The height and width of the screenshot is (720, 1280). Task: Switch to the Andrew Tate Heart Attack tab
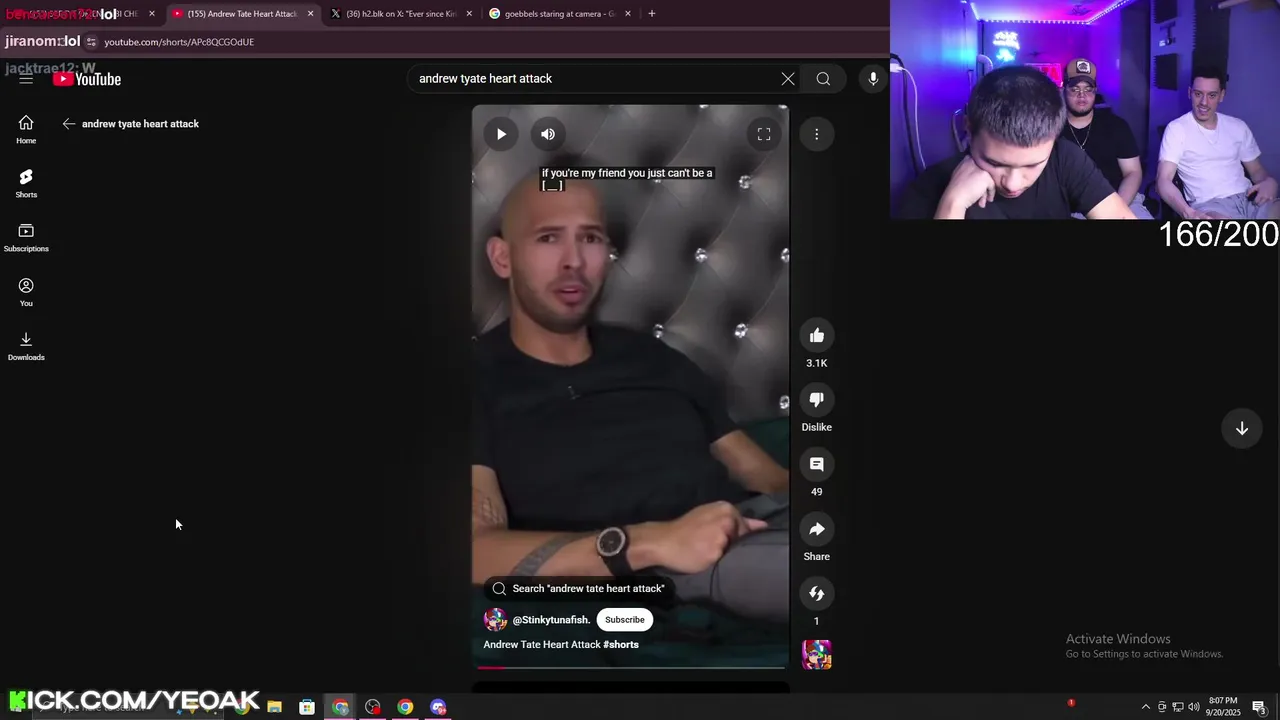[x=243, y=14]
